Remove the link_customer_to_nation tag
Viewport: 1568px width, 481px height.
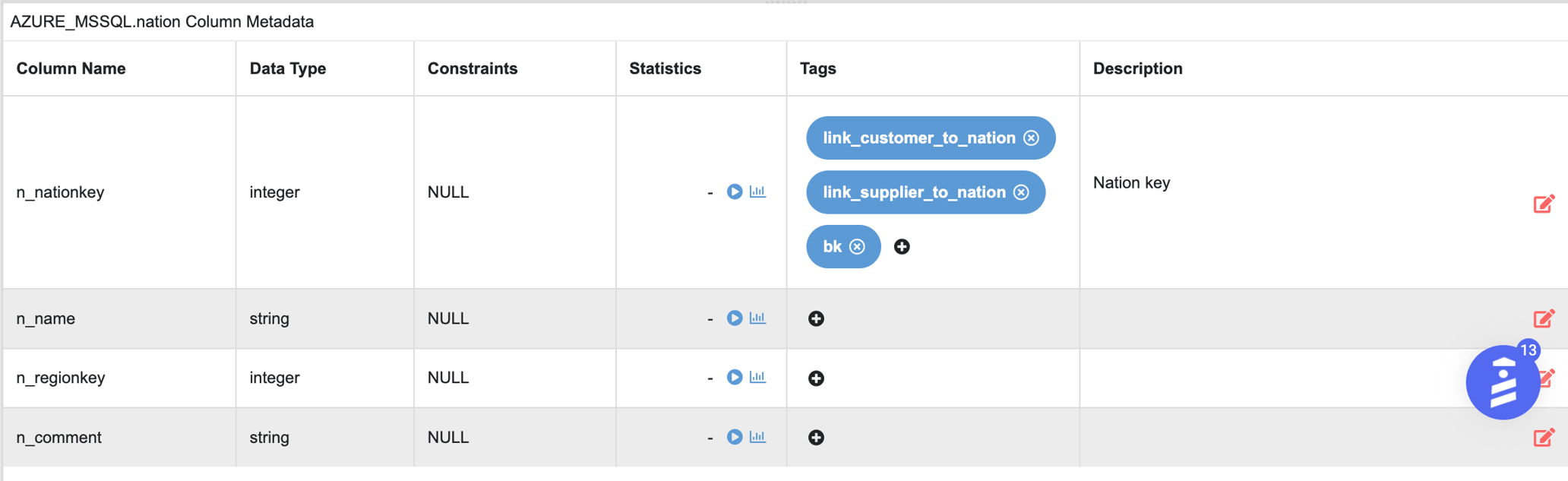pyautogui.click(x=1031, y=138)
